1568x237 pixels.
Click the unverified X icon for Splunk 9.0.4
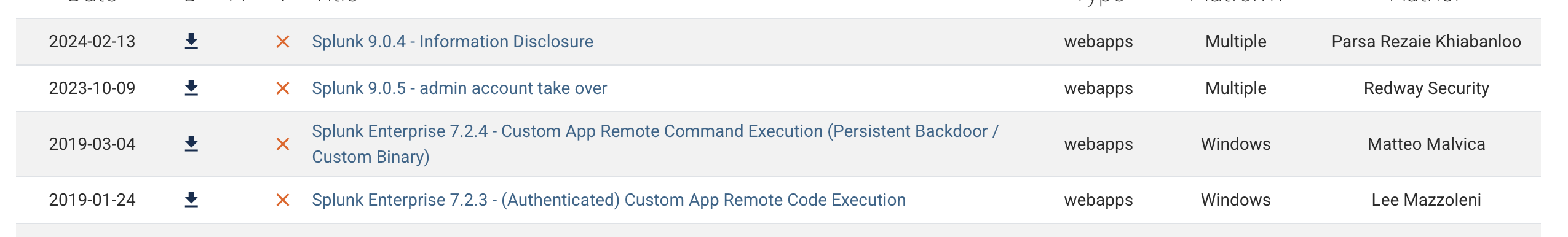coord(283,42)
